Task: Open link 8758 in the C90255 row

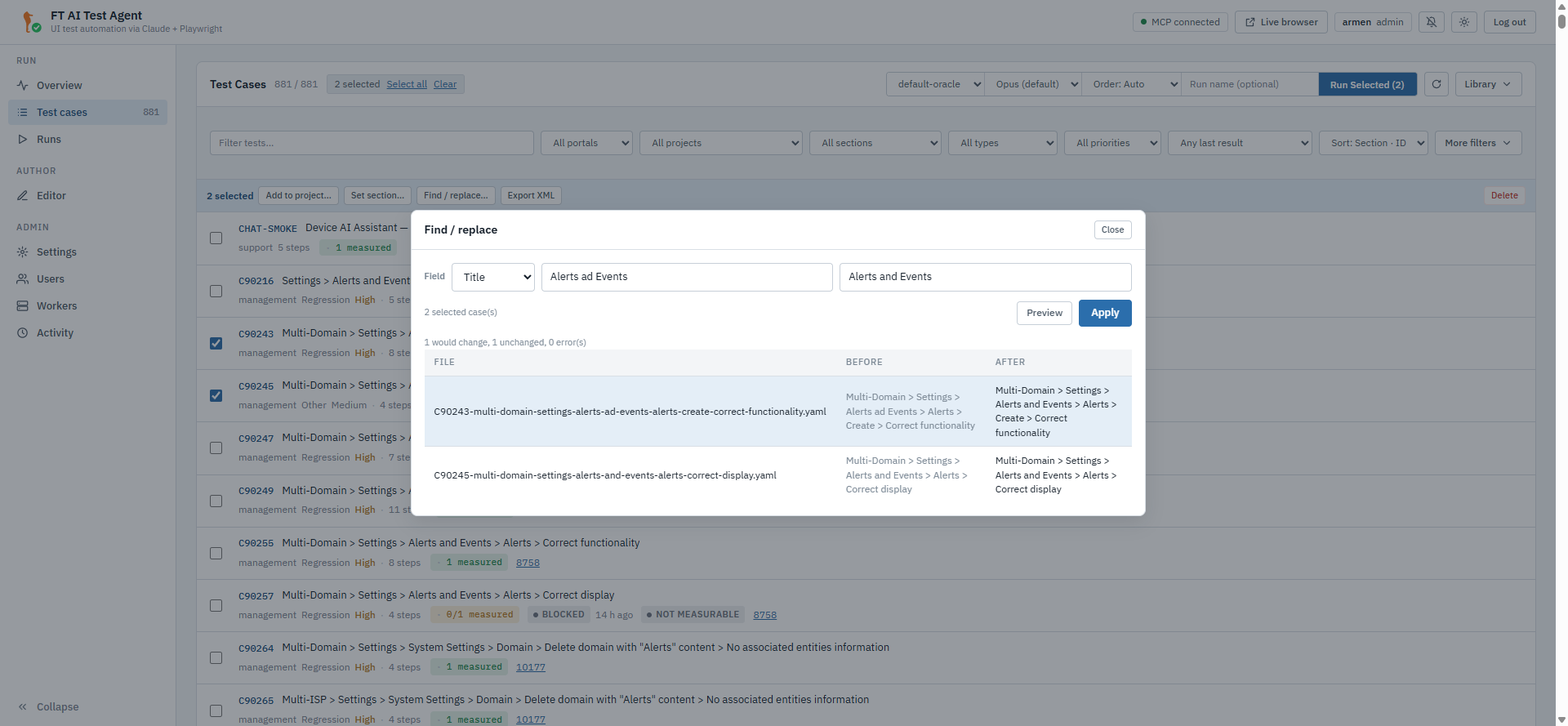Action: click(x=528, y=563)
